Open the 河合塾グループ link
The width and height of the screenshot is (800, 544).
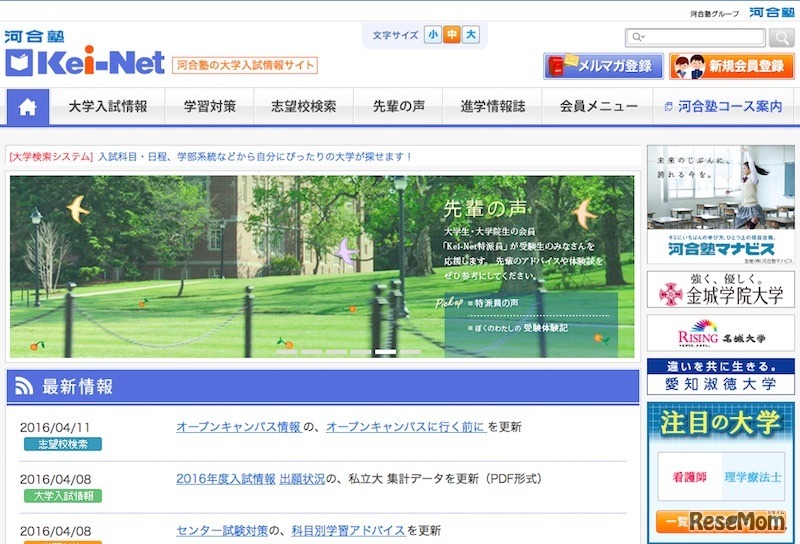tap(714, 14)
